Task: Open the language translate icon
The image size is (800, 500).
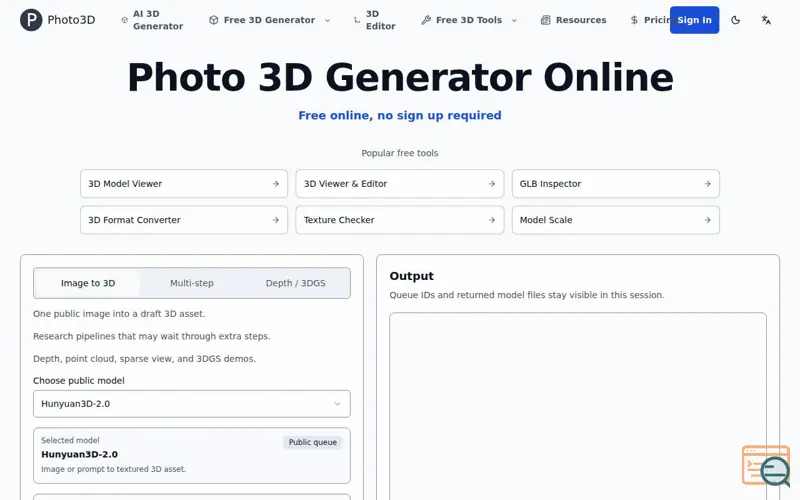Action: [x=766, y=20]
